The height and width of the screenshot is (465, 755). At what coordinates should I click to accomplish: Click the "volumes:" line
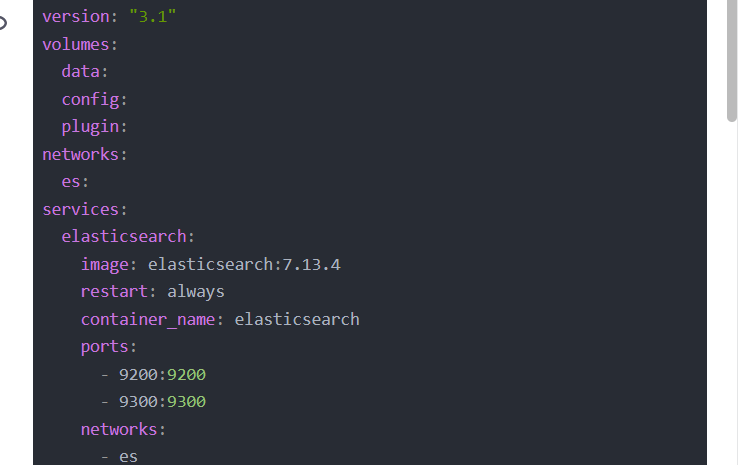pyautogui.click(x=80, y=45)
